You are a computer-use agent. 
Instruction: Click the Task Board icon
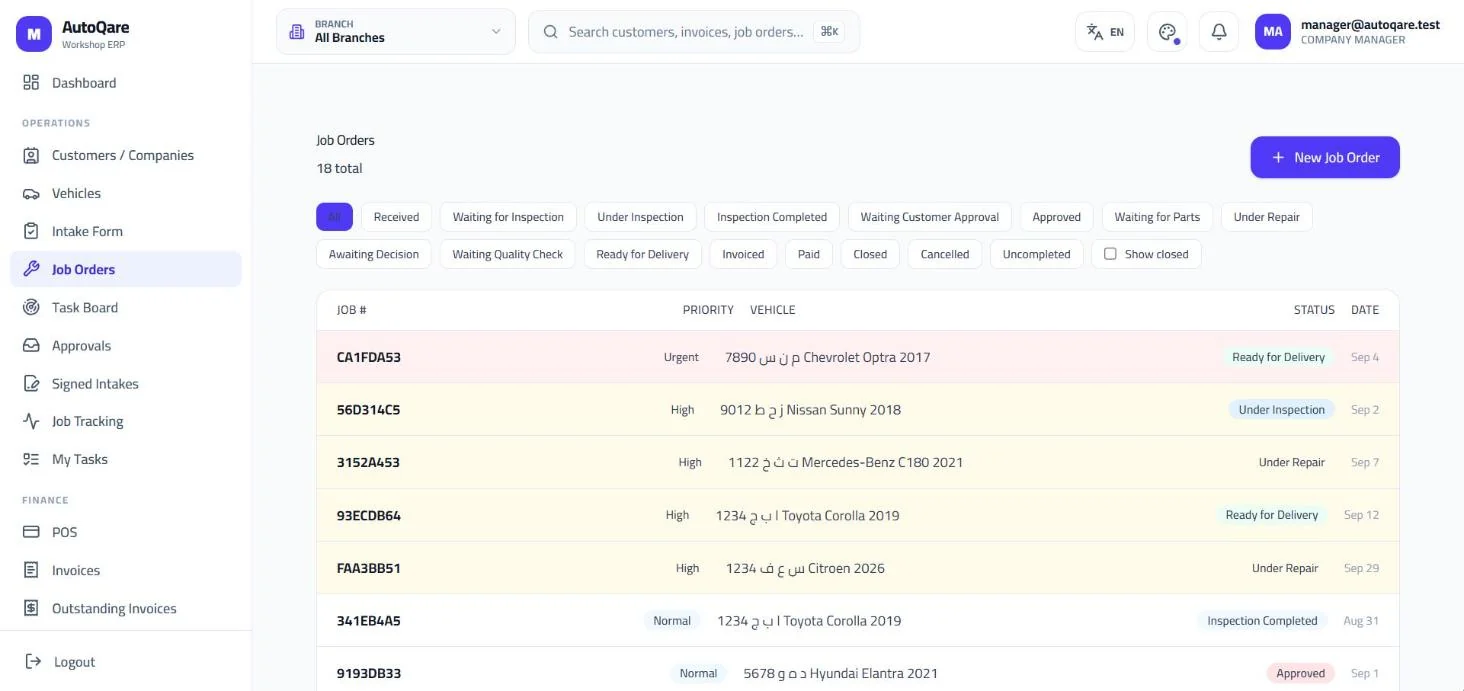click(31, 307)
